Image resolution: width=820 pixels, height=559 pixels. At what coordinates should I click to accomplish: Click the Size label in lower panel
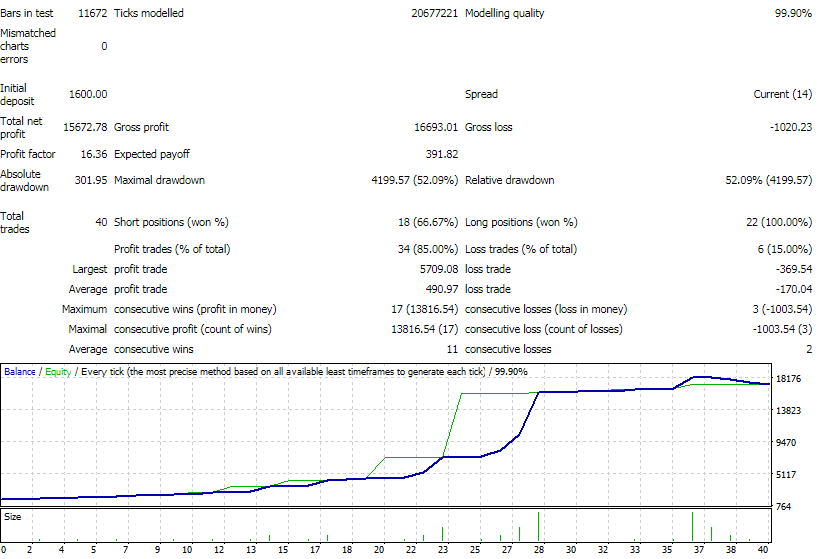(x=13, y=517)
